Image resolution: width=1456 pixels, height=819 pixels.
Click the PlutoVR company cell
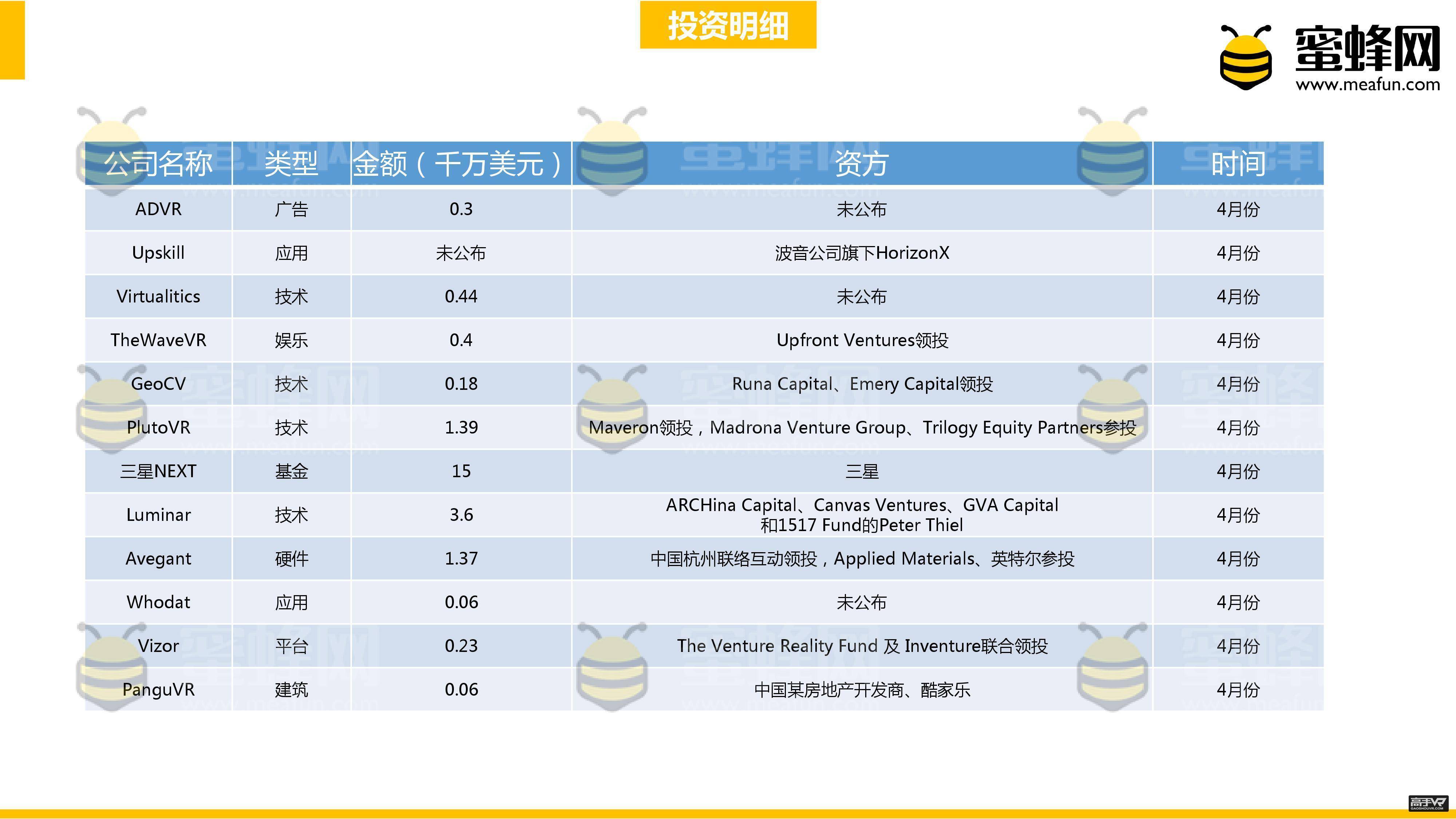[158, 427]
